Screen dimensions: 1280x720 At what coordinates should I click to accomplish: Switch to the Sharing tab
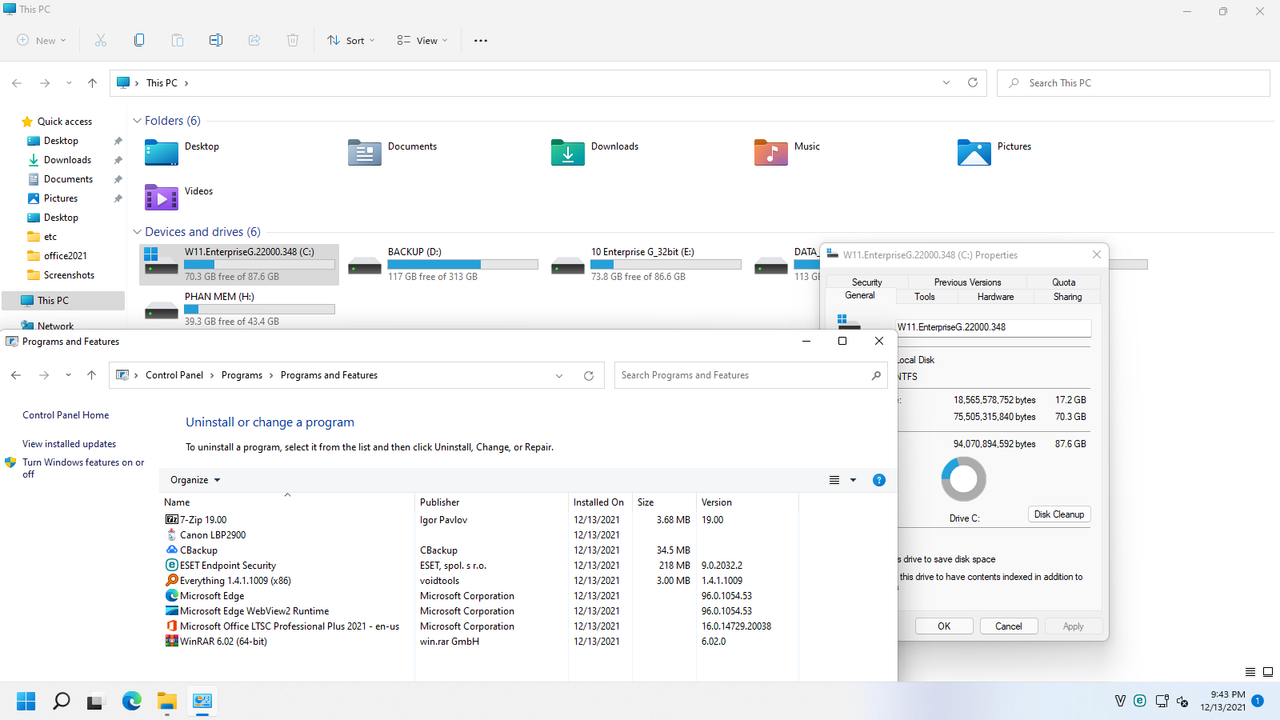1067,297
